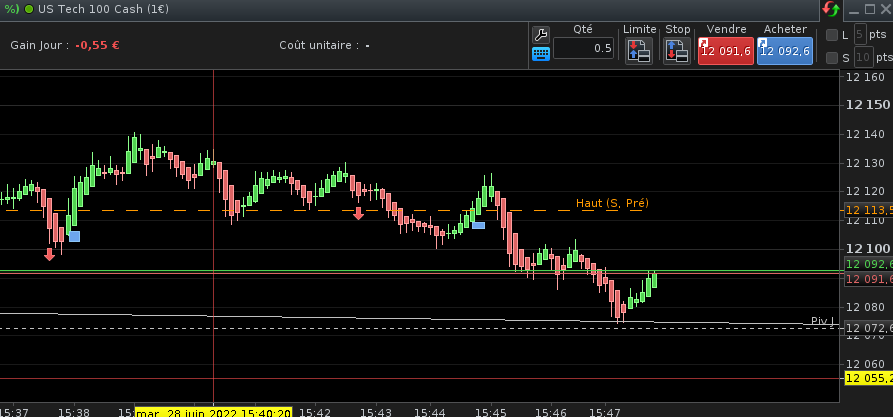Click the 15:47 time axis label
The width and height of the screenshot is (893, 417).
pos(604,412)
